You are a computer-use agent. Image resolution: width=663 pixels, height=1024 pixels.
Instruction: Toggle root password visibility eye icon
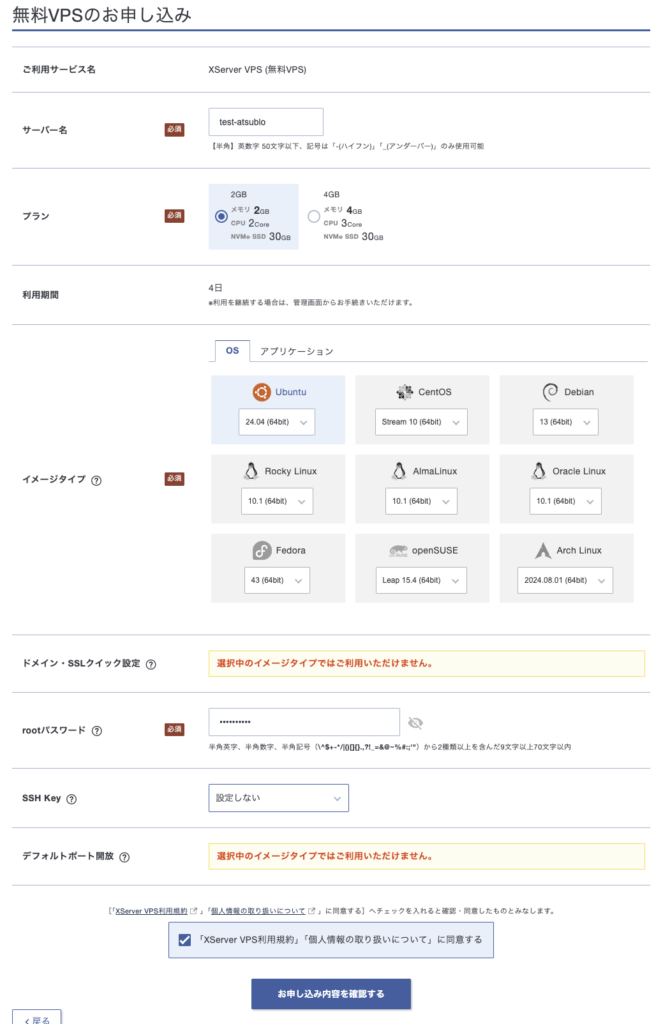(416, 723)
